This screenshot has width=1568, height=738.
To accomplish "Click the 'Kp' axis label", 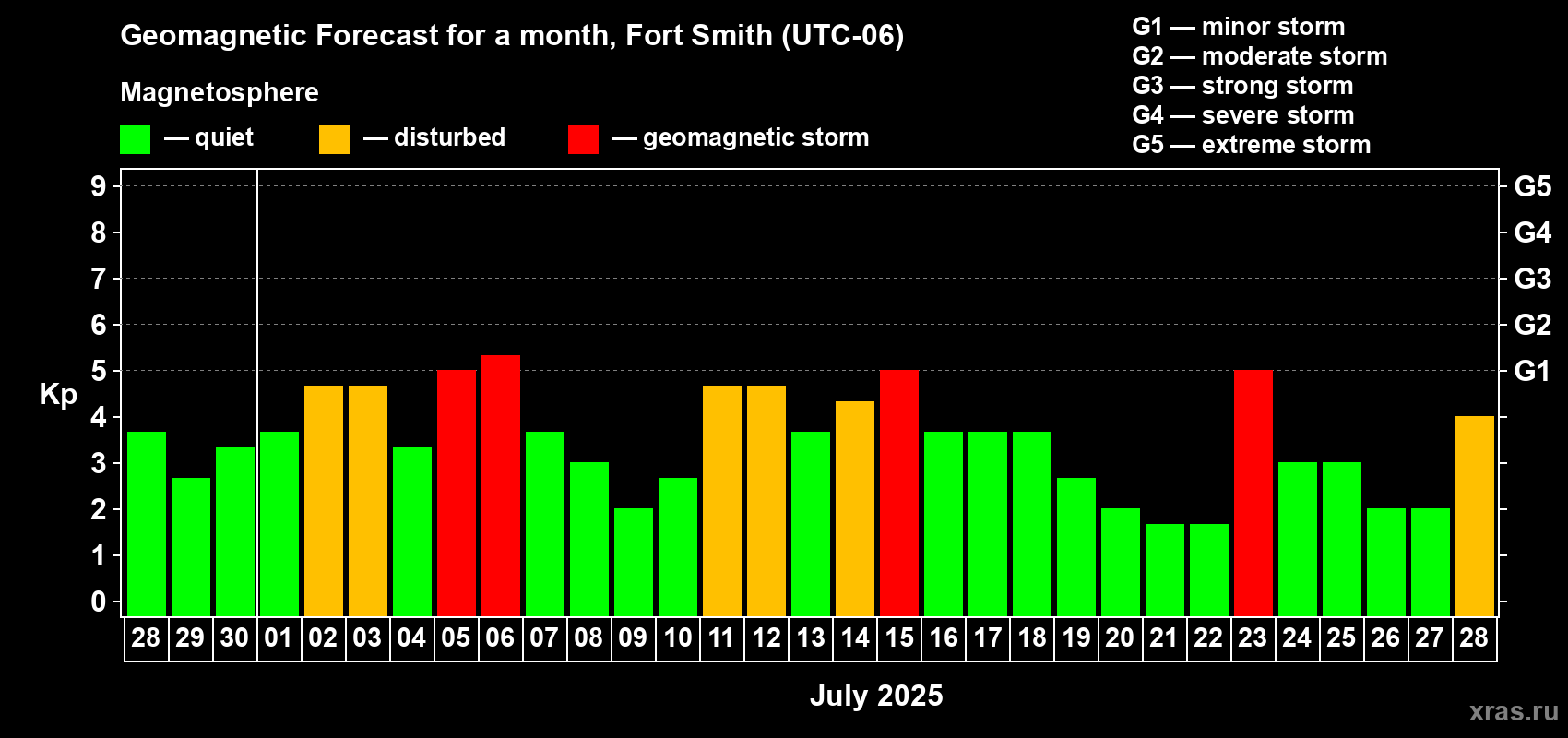I will [58, 395].
